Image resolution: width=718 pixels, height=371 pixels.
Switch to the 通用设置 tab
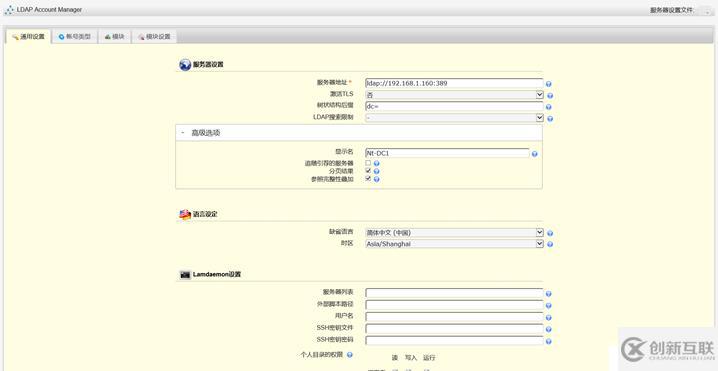(28, 37)
